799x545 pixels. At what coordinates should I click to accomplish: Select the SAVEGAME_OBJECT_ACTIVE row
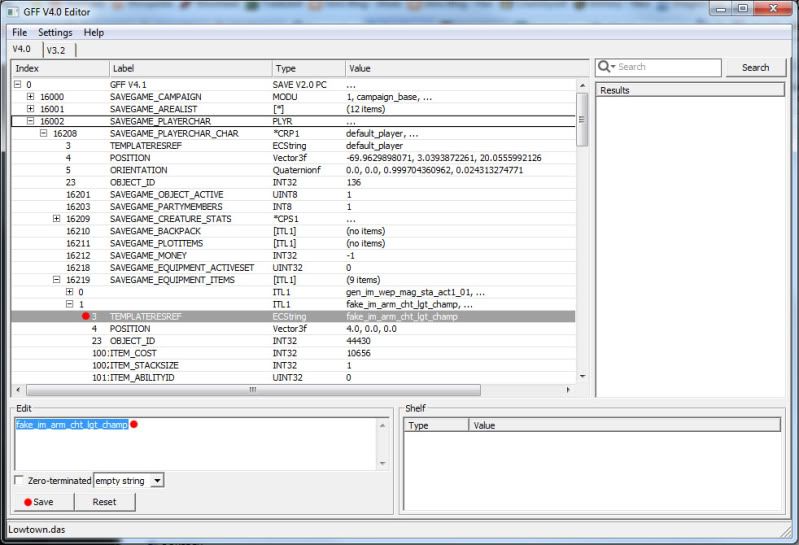point(294,195)
